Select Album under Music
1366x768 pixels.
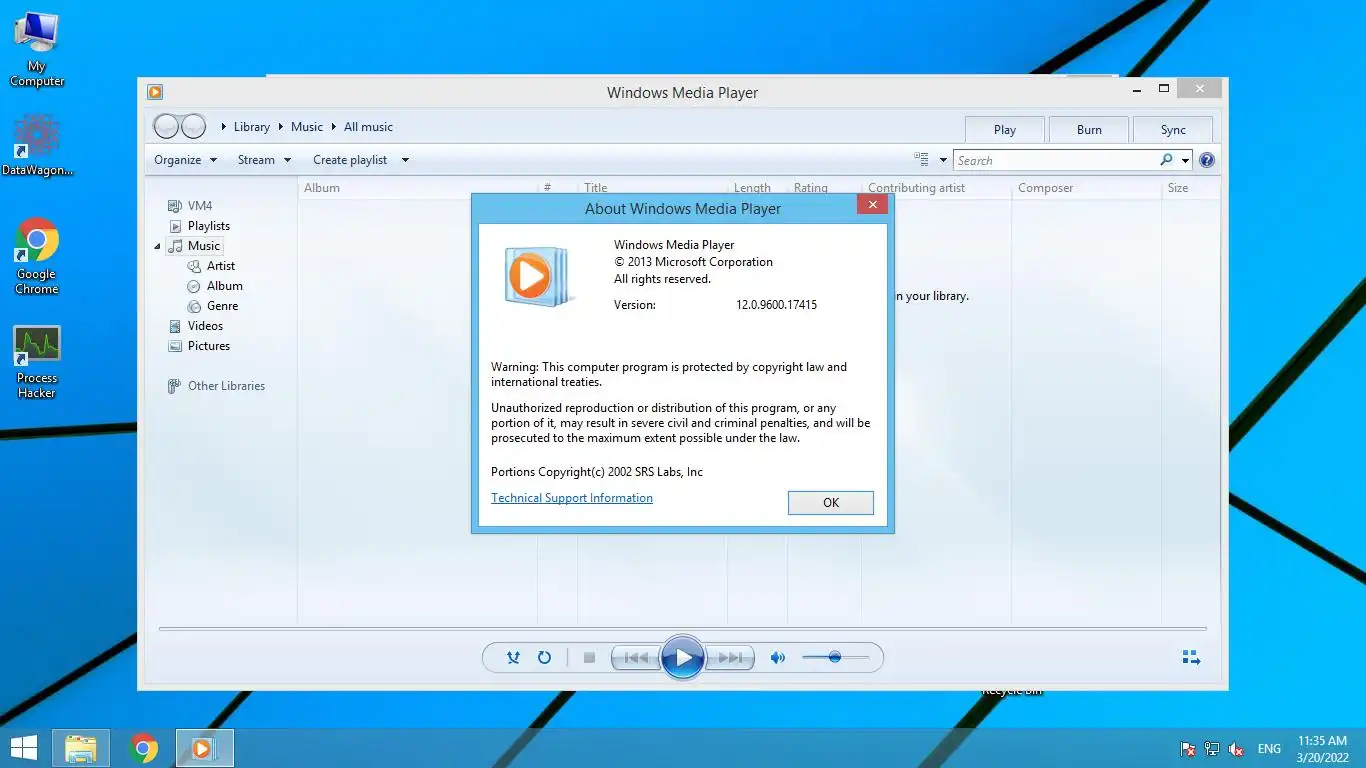(x=225, y=286)
